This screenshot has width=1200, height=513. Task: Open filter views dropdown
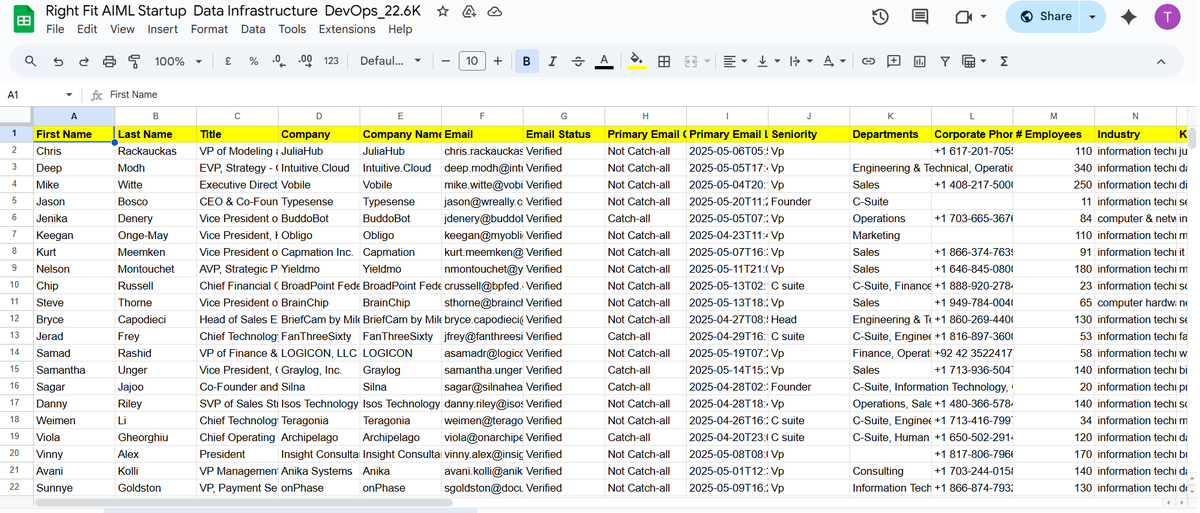(x=973, y=61)
